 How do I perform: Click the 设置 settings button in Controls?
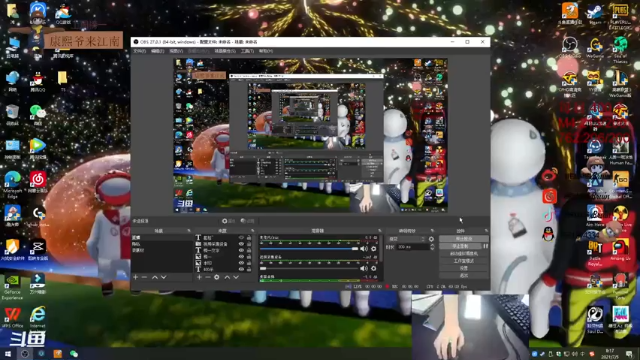point(464,268)
